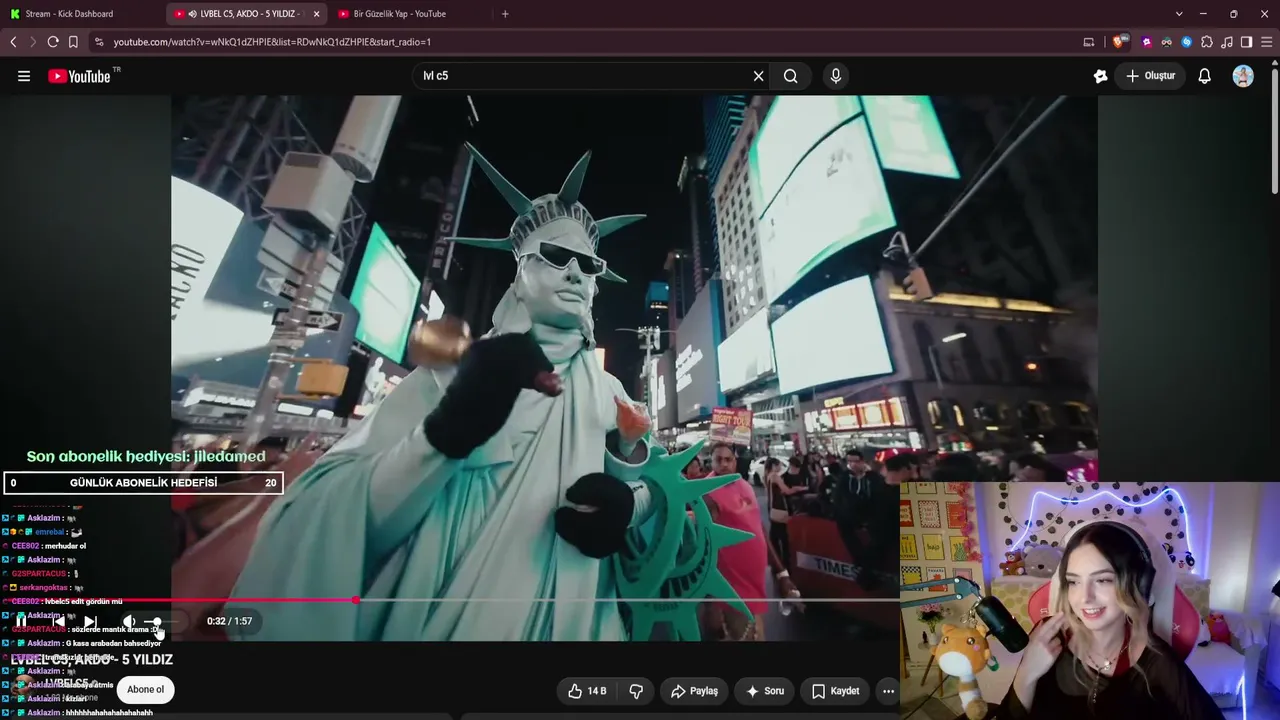Open the extensions puzzle menu

[1207, 42]
